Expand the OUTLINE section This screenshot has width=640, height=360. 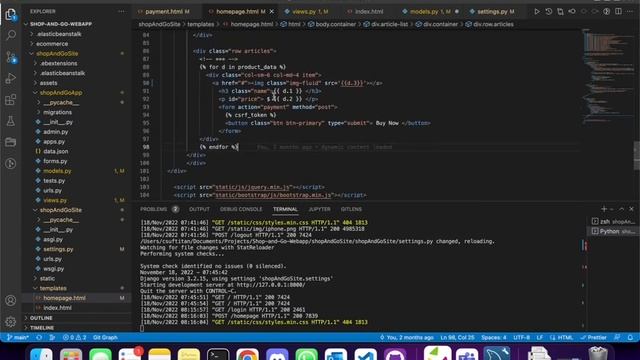(x=41, y=318)
